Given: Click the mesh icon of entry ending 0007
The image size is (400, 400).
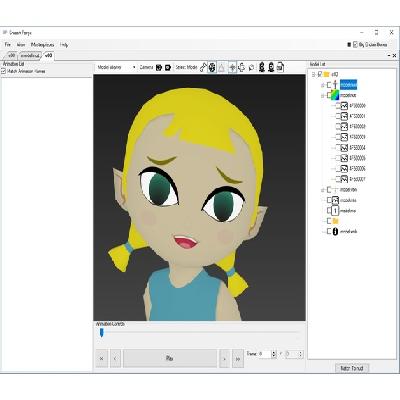Looking at the screenshot, I should [344, 179].
